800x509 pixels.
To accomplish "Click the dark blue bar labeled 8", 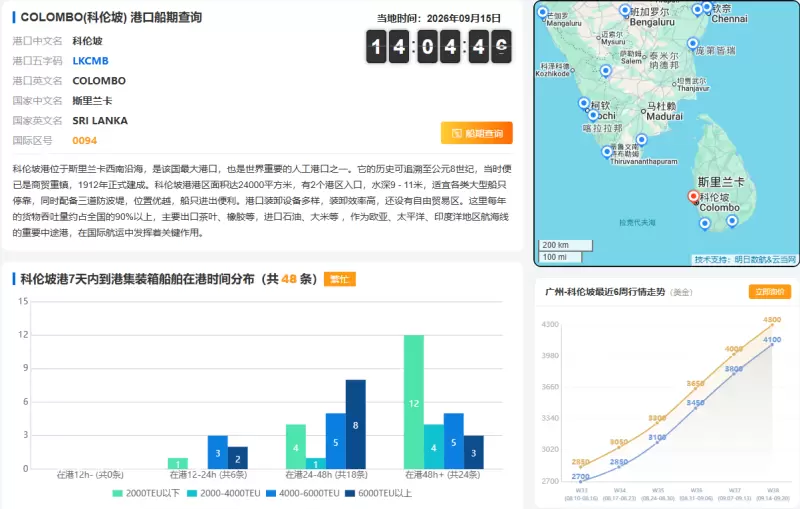I will pos(356,424).
